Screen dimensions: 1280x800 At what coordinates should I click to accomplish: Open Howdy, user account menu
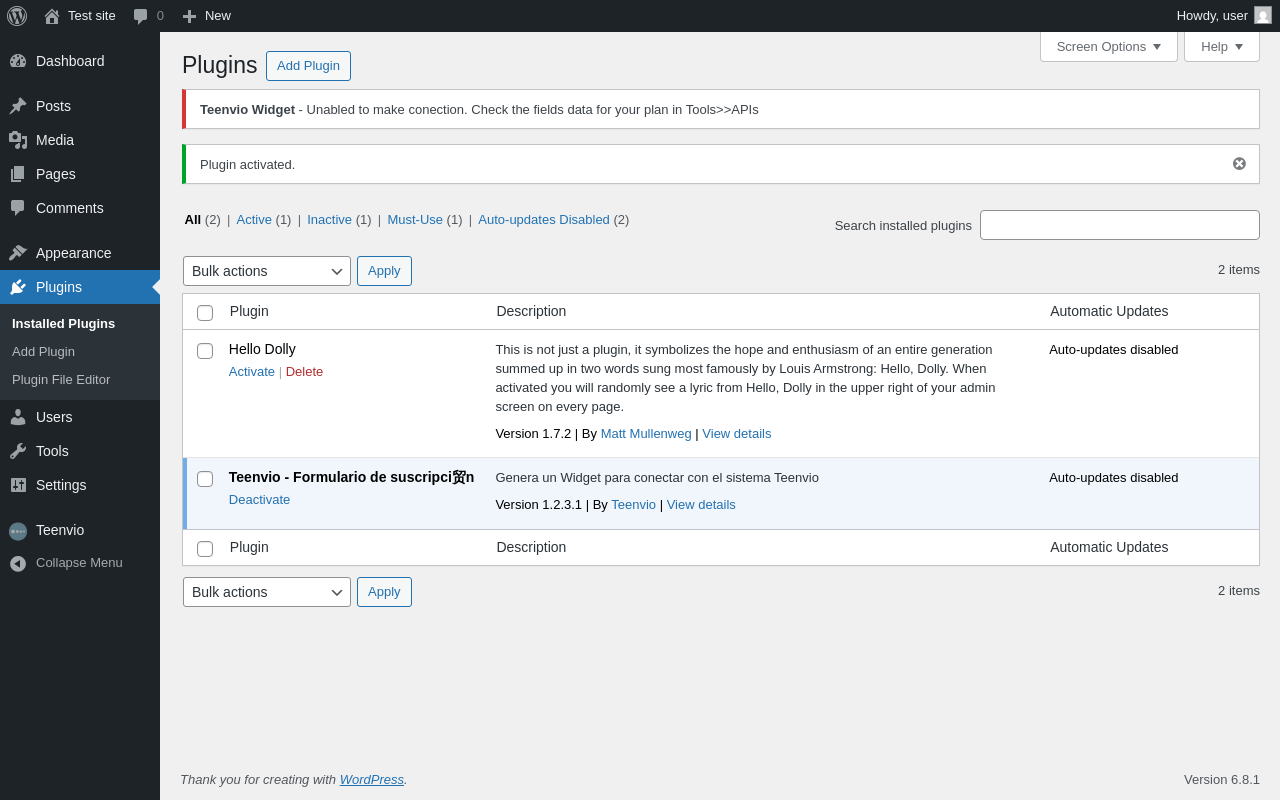[1224, 16]
